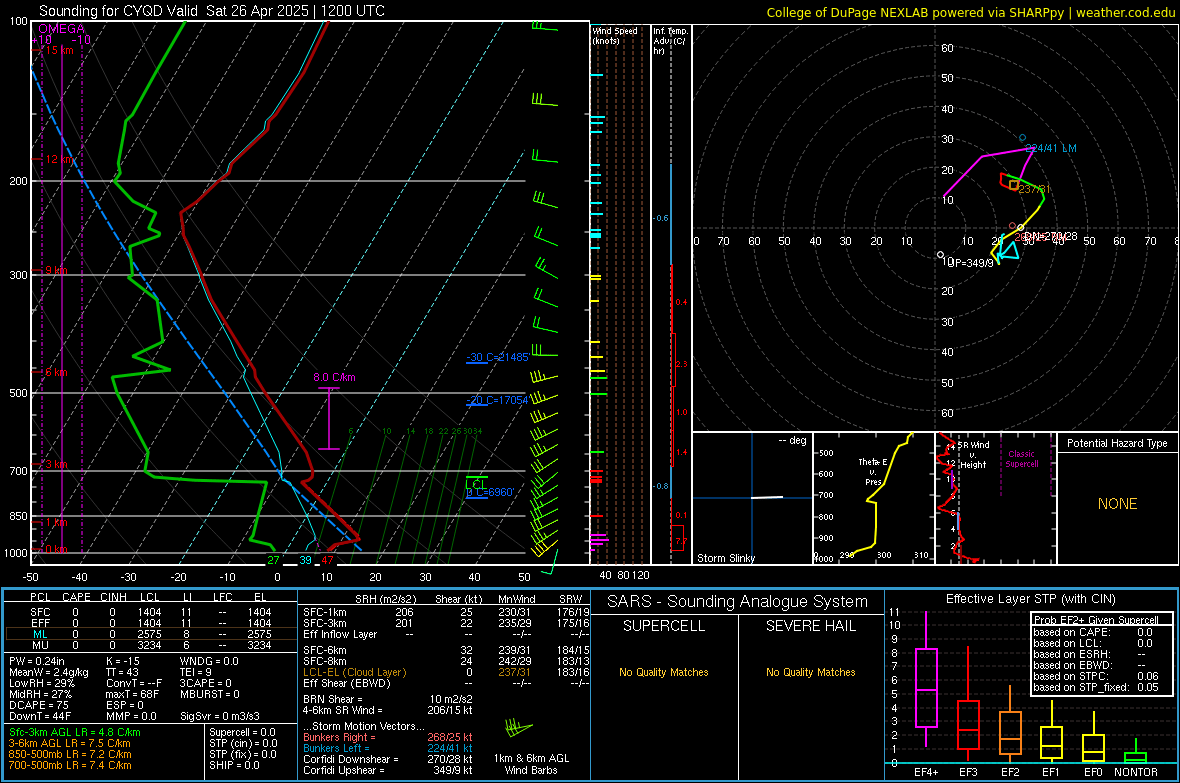Click the 'CINH' column header
The width and height of the screenshot is (1180, 783).
[x=114, y=597]
